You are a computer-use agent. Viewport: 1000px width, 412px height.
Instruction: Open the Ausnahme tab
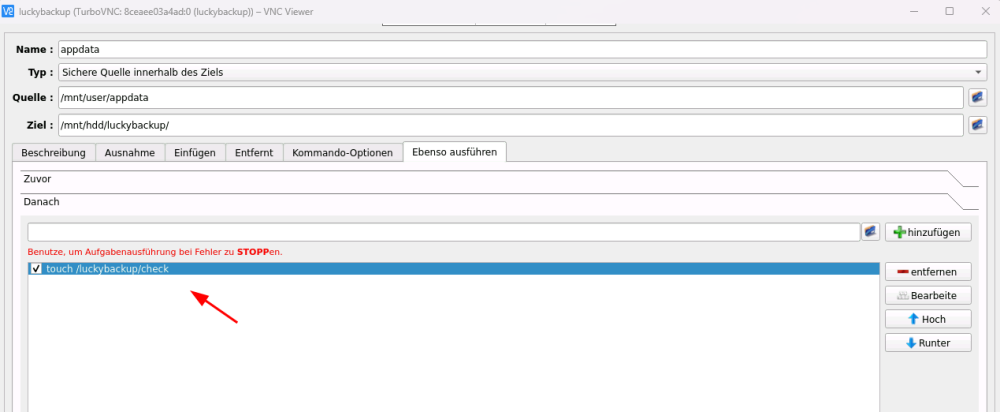point(130,153)
